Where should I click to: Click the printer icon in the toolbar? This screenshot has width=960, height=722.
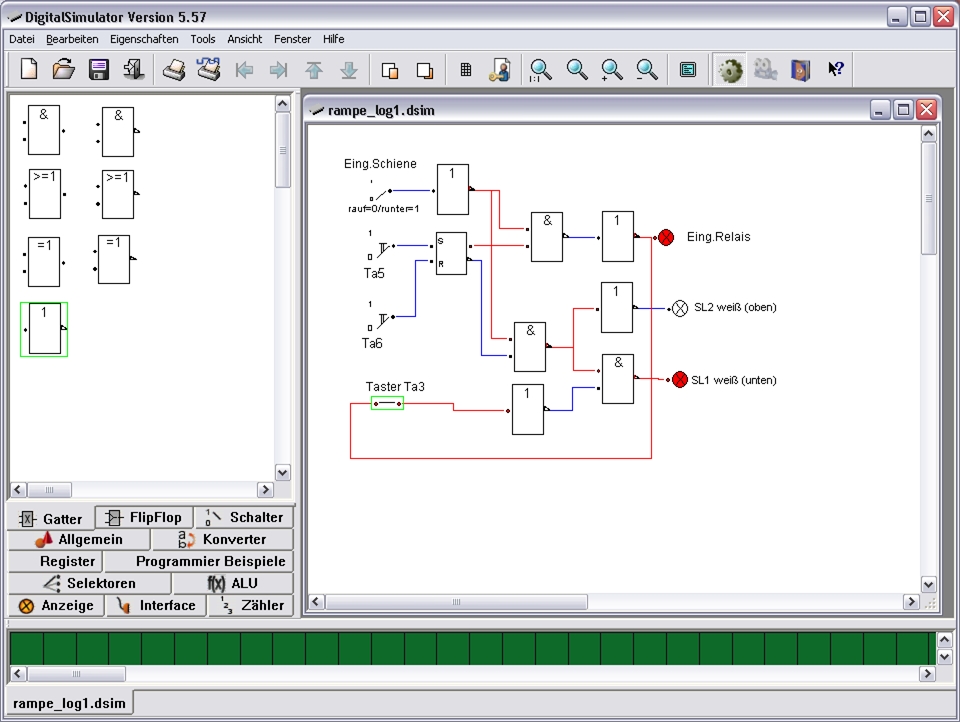[x=174, y=70]
